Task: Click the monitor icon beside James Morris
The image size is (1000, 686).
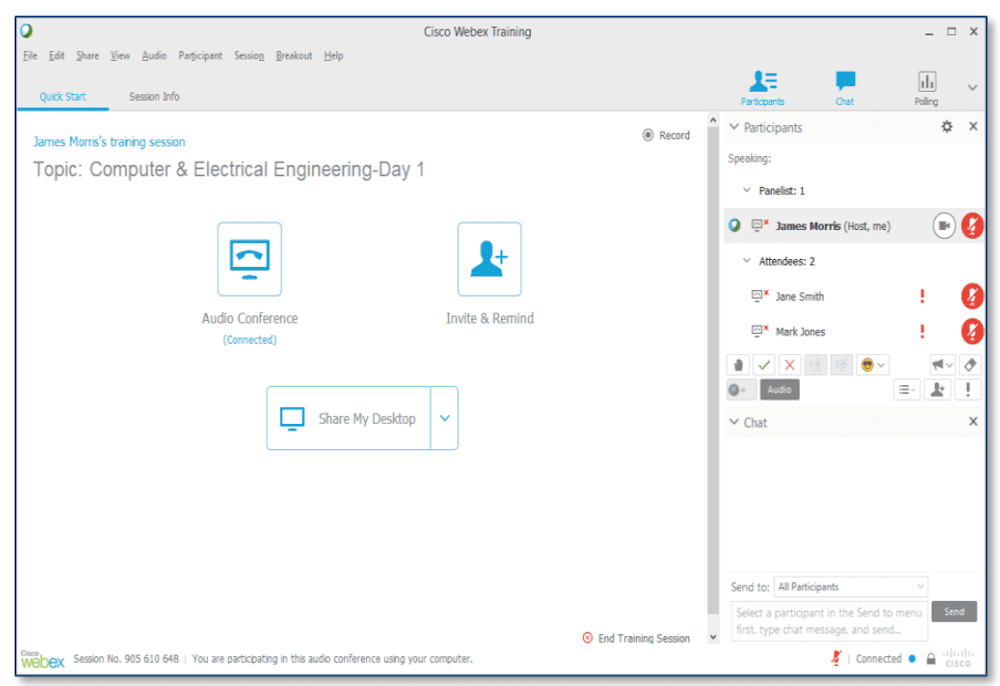Action: (759, 224)
